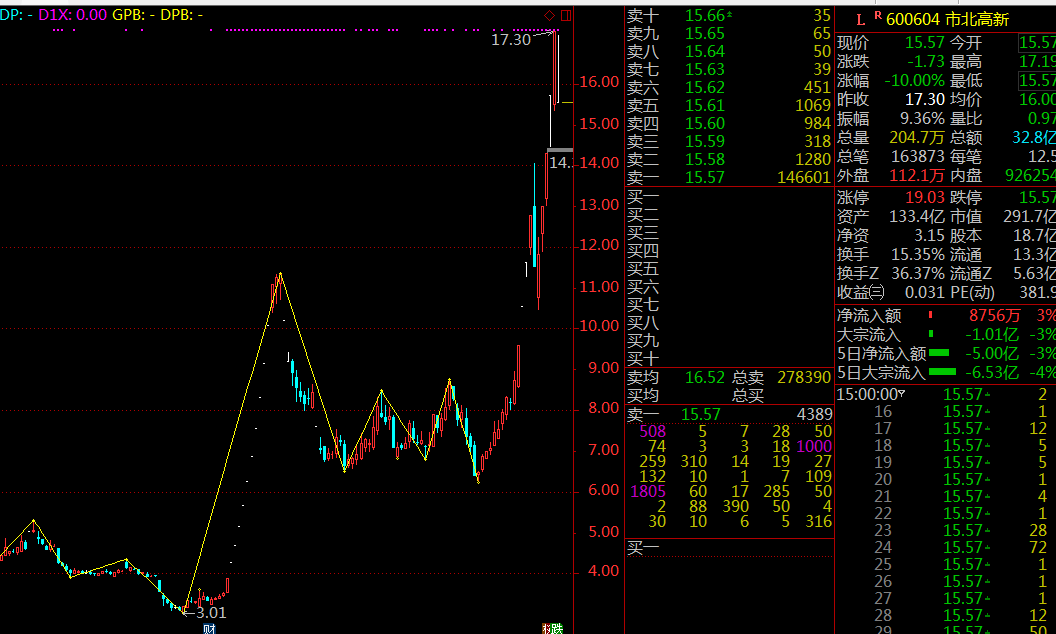Viewport: 1056px width, 634px height.
Task: Click the 买一 row in buy orders
Action: coord(643,196)
